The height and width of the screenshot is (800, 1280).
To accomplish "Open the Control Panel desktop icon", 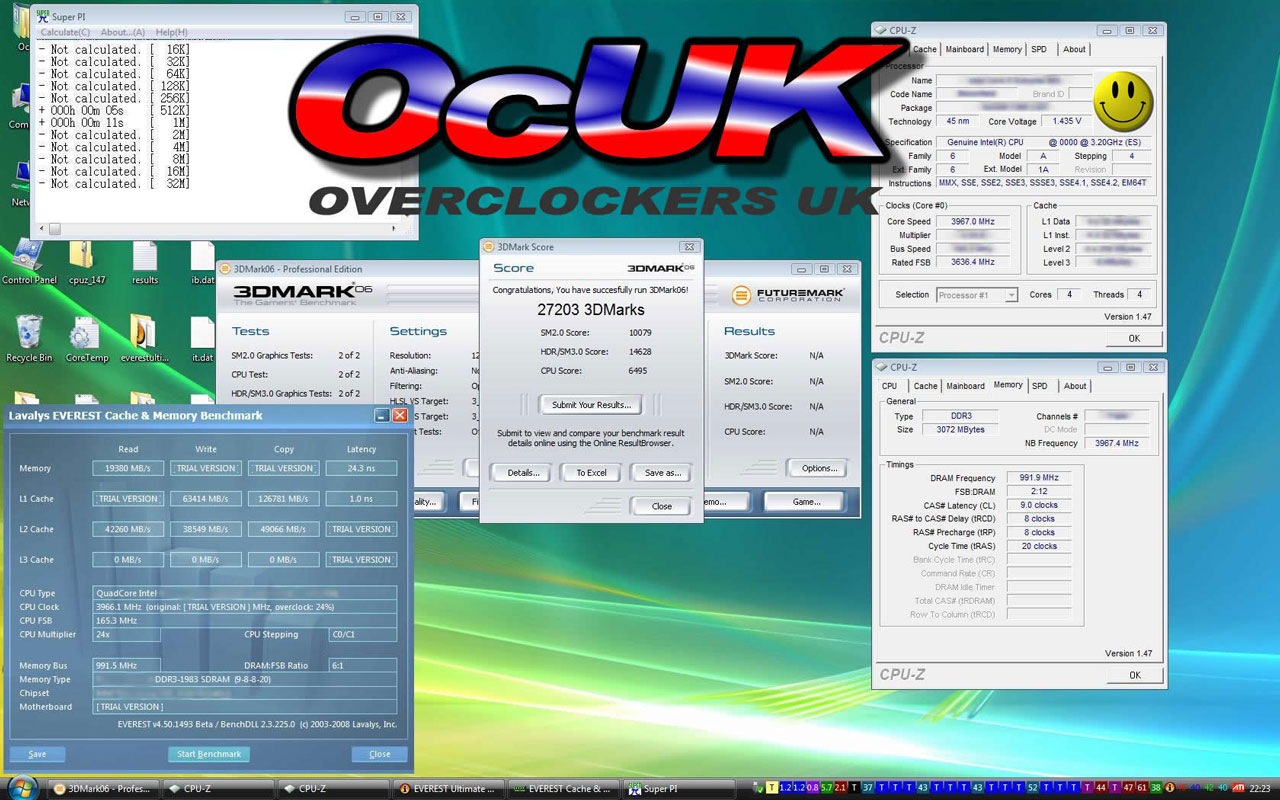I will click(29, 262).
